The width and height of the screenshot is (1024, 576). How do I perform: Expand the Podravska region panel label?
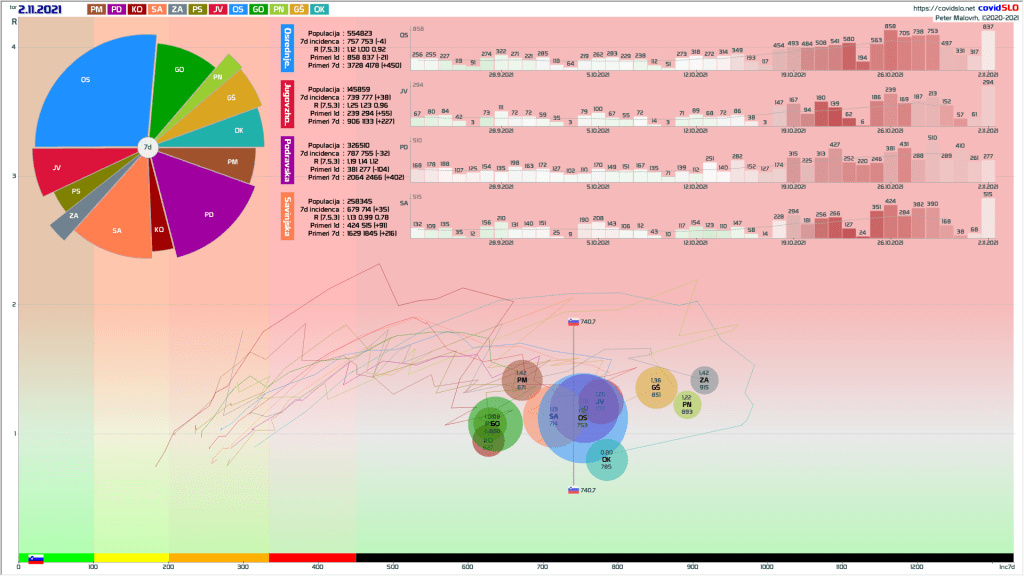click(288, 160)
